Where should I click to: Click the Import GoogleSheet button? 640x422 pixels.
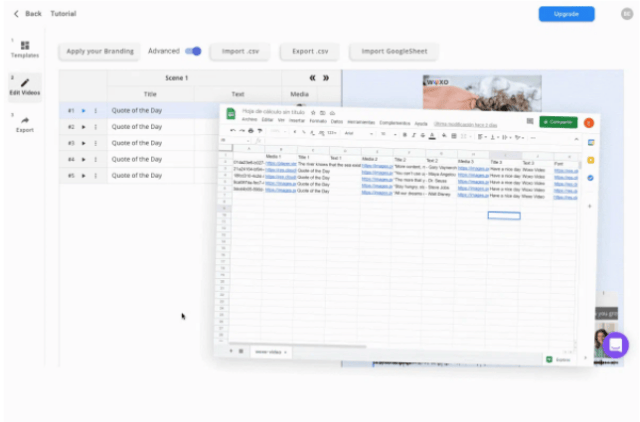coord(394,51)
